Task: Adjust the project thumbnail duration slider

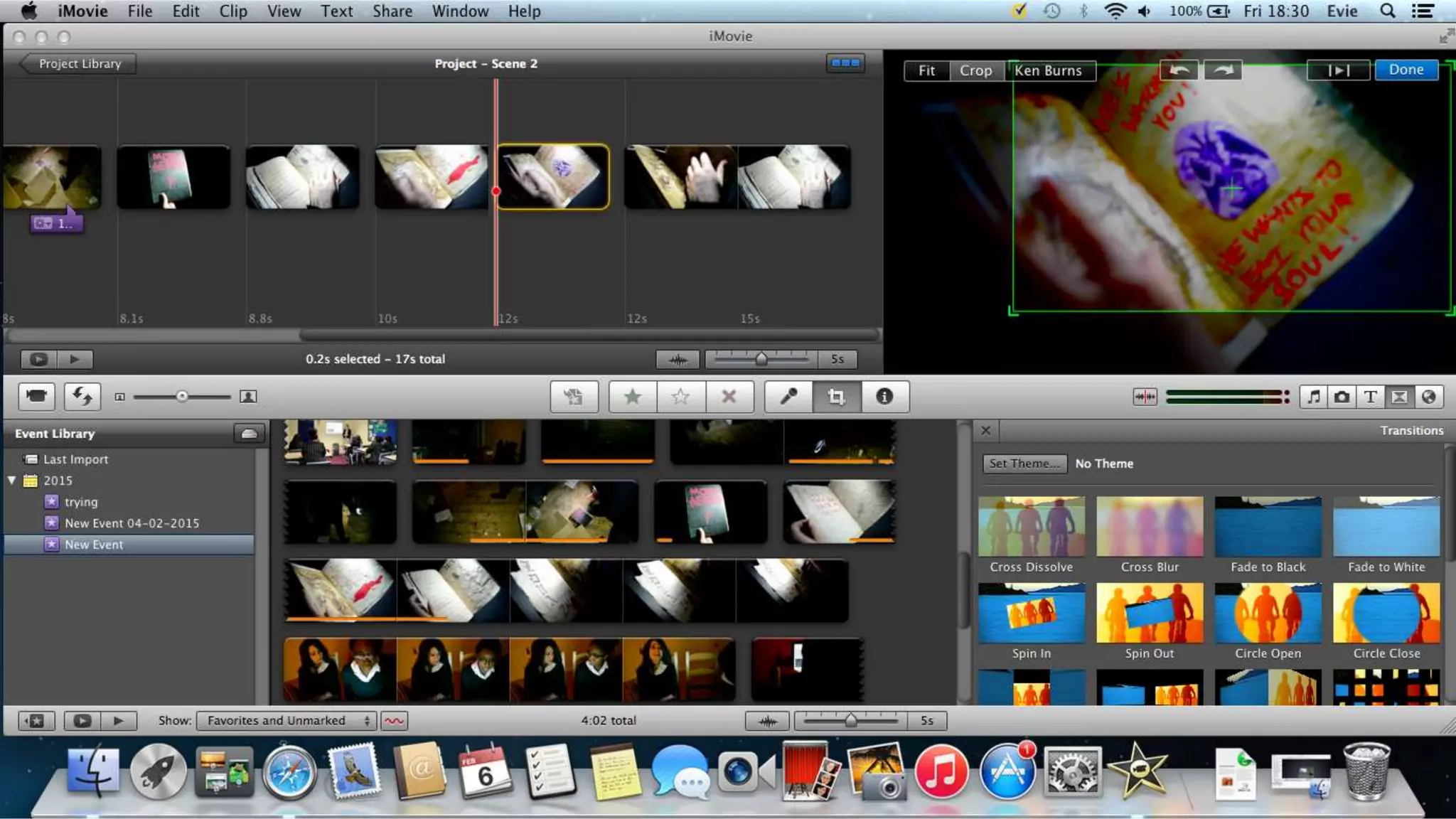Action: click(761, 359)
